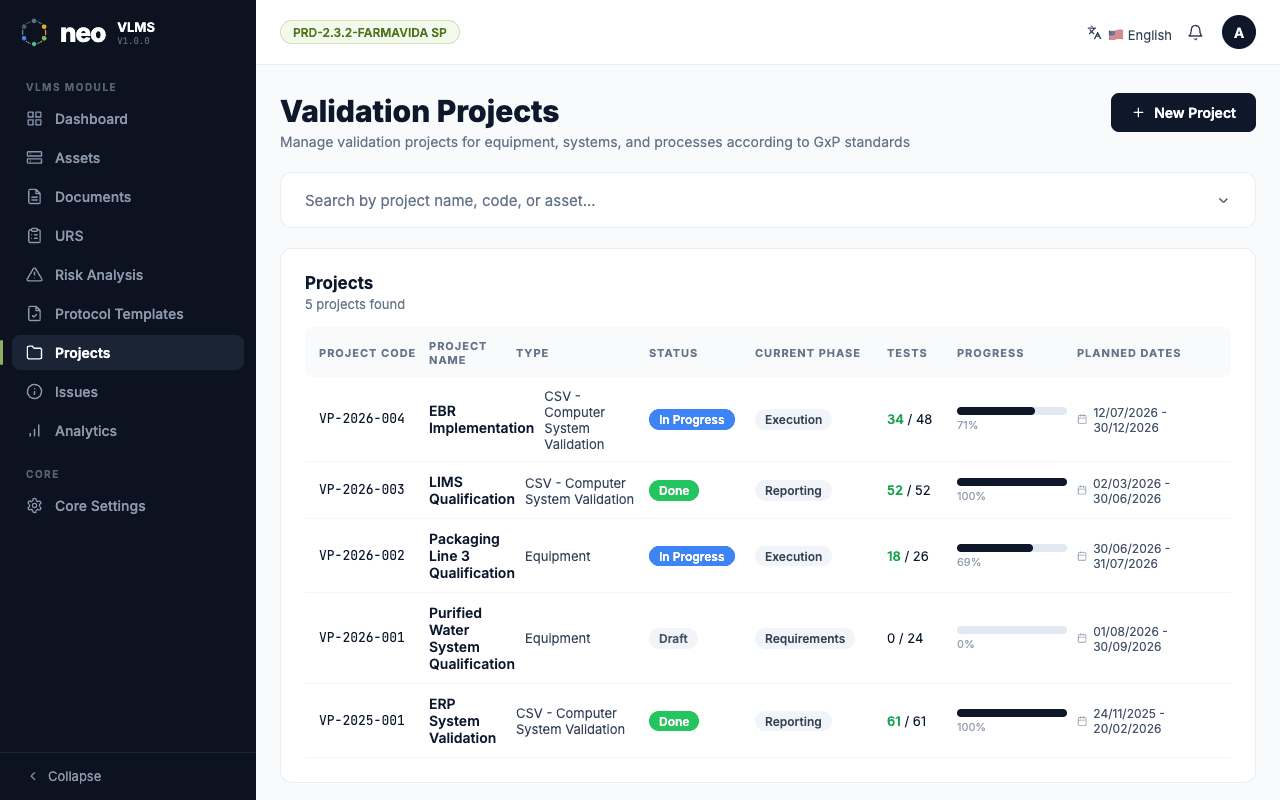1280x800 pixels.
Task: Click the Risk Analysis warning triangle icon
Action: point(34,275)
